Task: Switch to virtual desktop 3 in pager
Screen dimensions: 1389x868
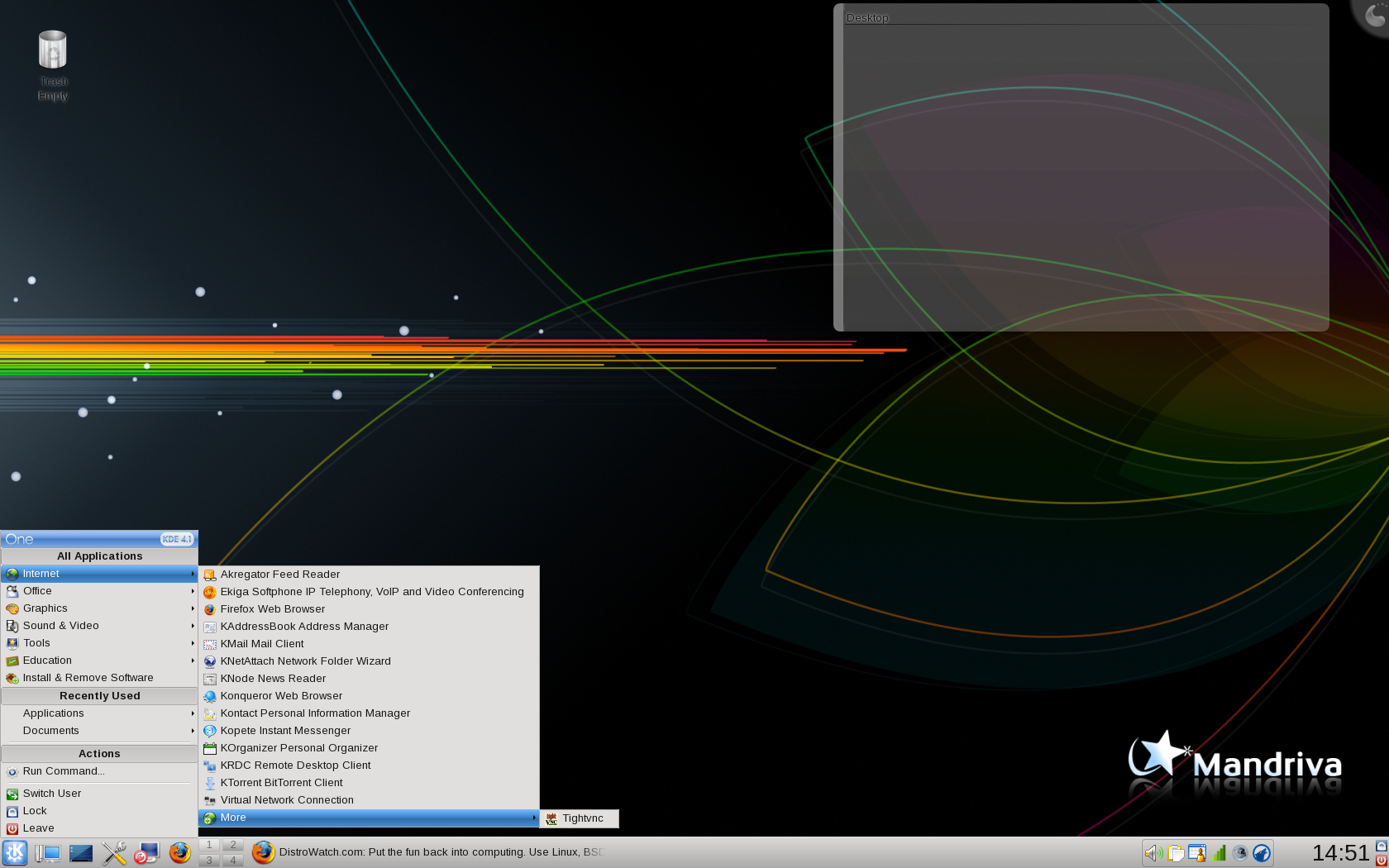Action: 209,861
